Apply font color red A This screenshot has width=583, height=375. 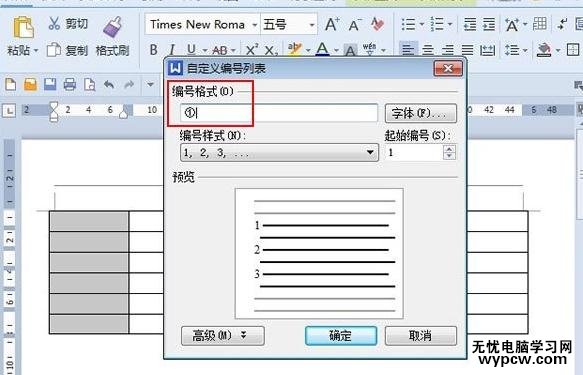[x=322, y=49]
